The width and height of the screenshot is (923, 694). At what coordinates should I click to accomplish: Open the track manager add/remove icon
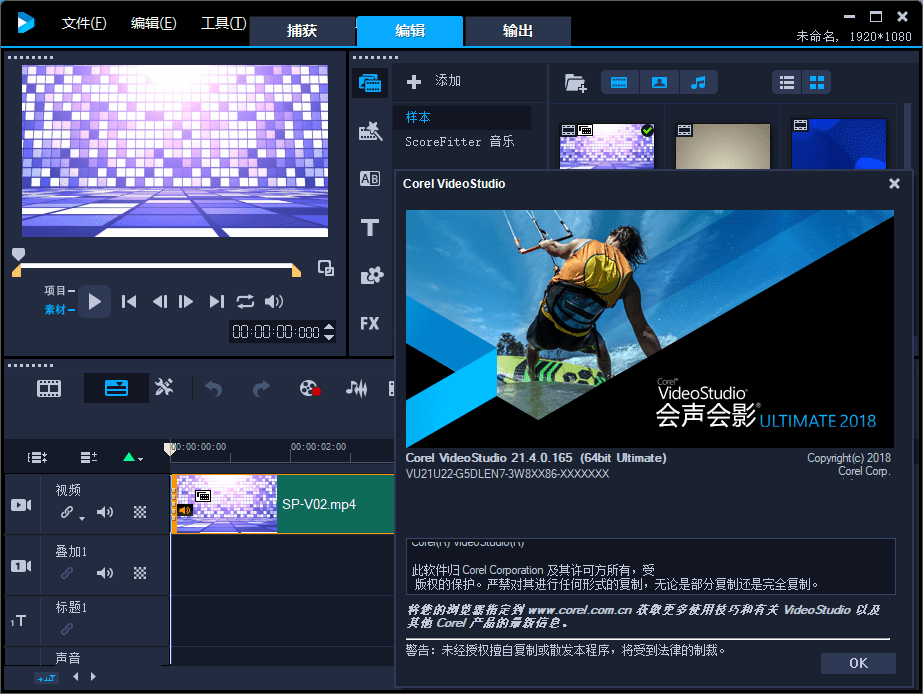88,457
